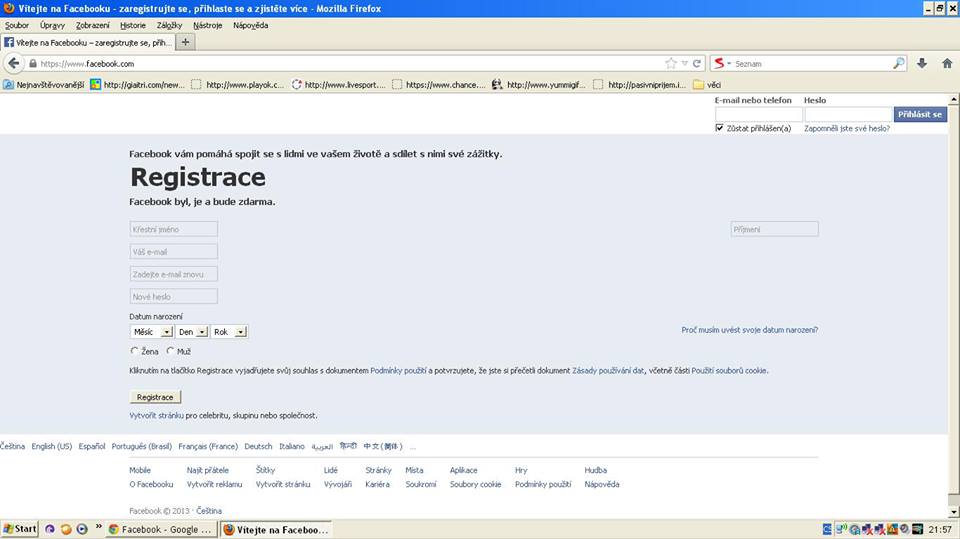This screenshot has width=960, height=539.
Task: Open the Soubor menu
Action: [17, 25]
